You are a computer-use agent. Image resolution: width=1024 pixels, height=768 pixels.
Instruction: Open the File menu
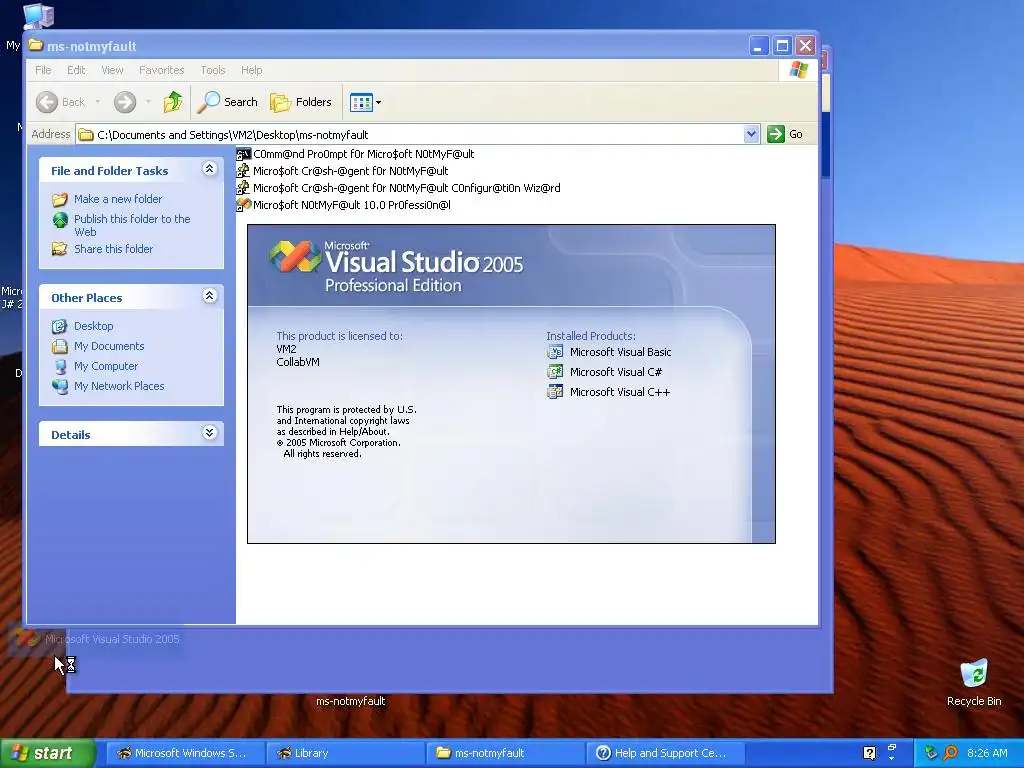coord(43,70)
